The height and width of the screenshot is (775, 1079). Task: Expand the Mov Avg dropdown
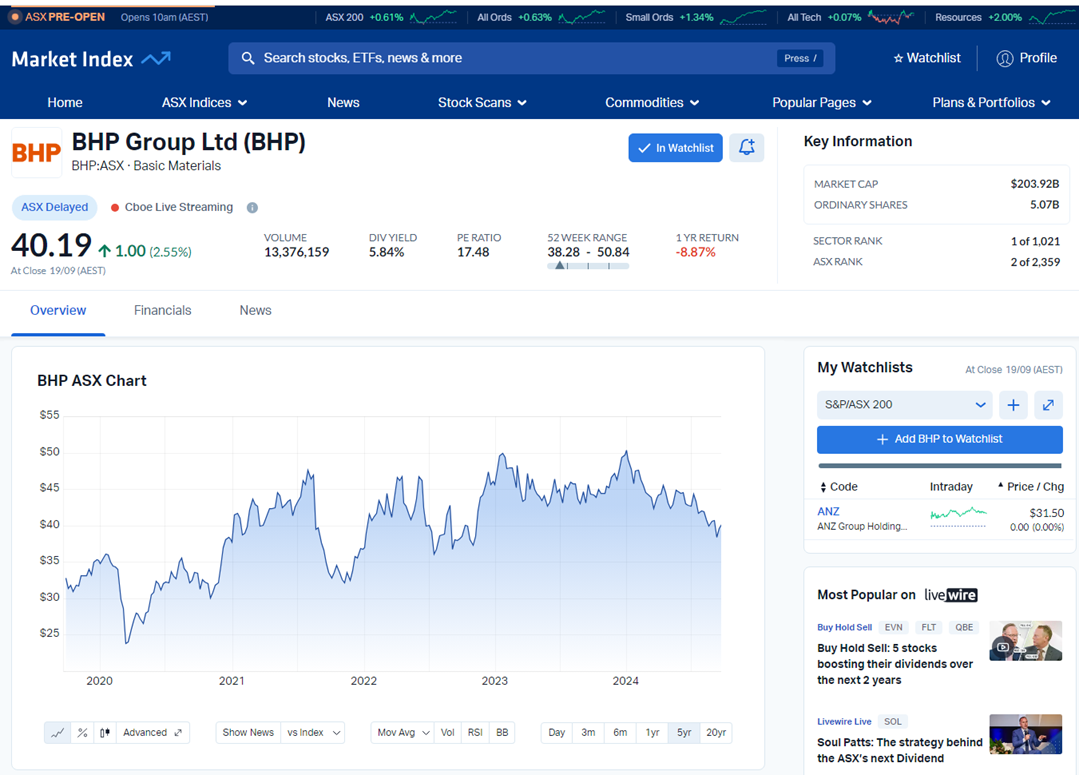tap(403, 733)
